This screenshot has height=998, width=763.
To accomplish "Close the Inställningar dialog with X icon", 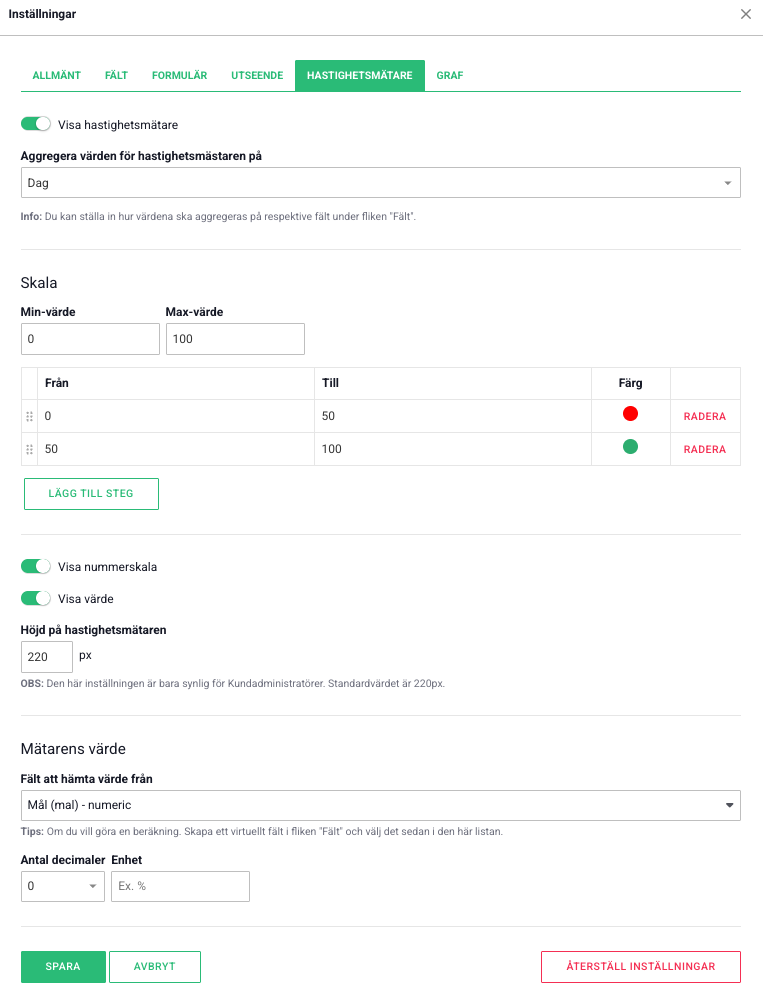I will (745, 14).
